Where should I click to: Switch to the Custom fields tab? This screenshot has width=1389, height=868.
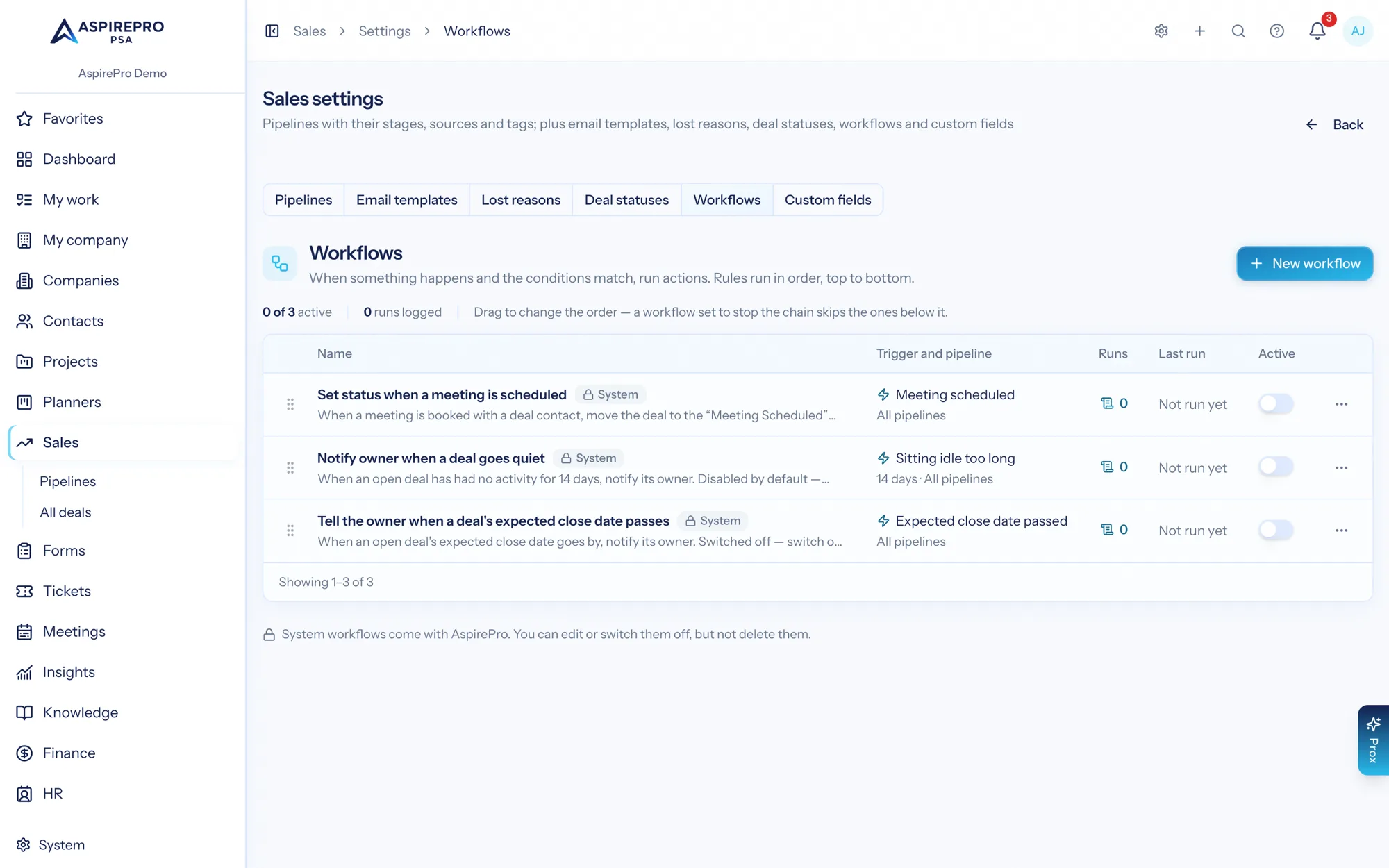(828, 200)
